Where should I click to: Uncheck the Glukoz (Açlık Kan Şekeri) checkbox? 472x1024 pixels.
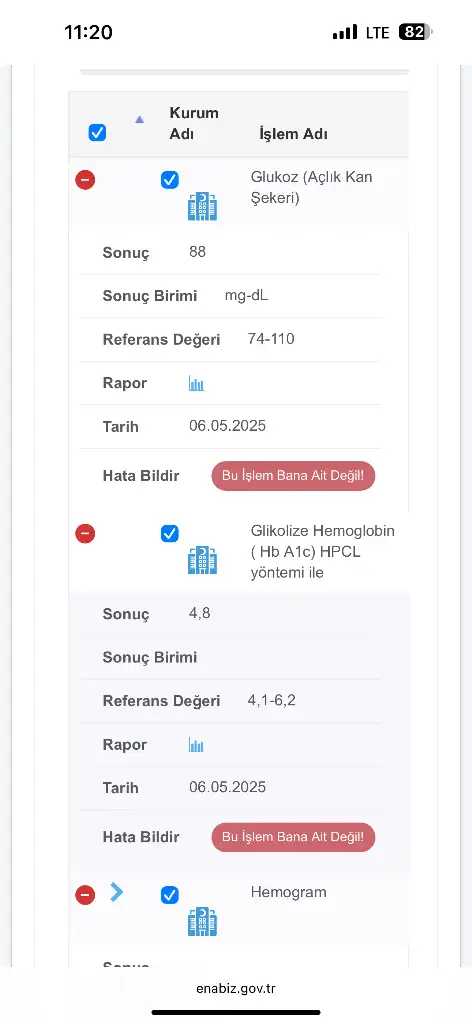(x=170, y=180)
